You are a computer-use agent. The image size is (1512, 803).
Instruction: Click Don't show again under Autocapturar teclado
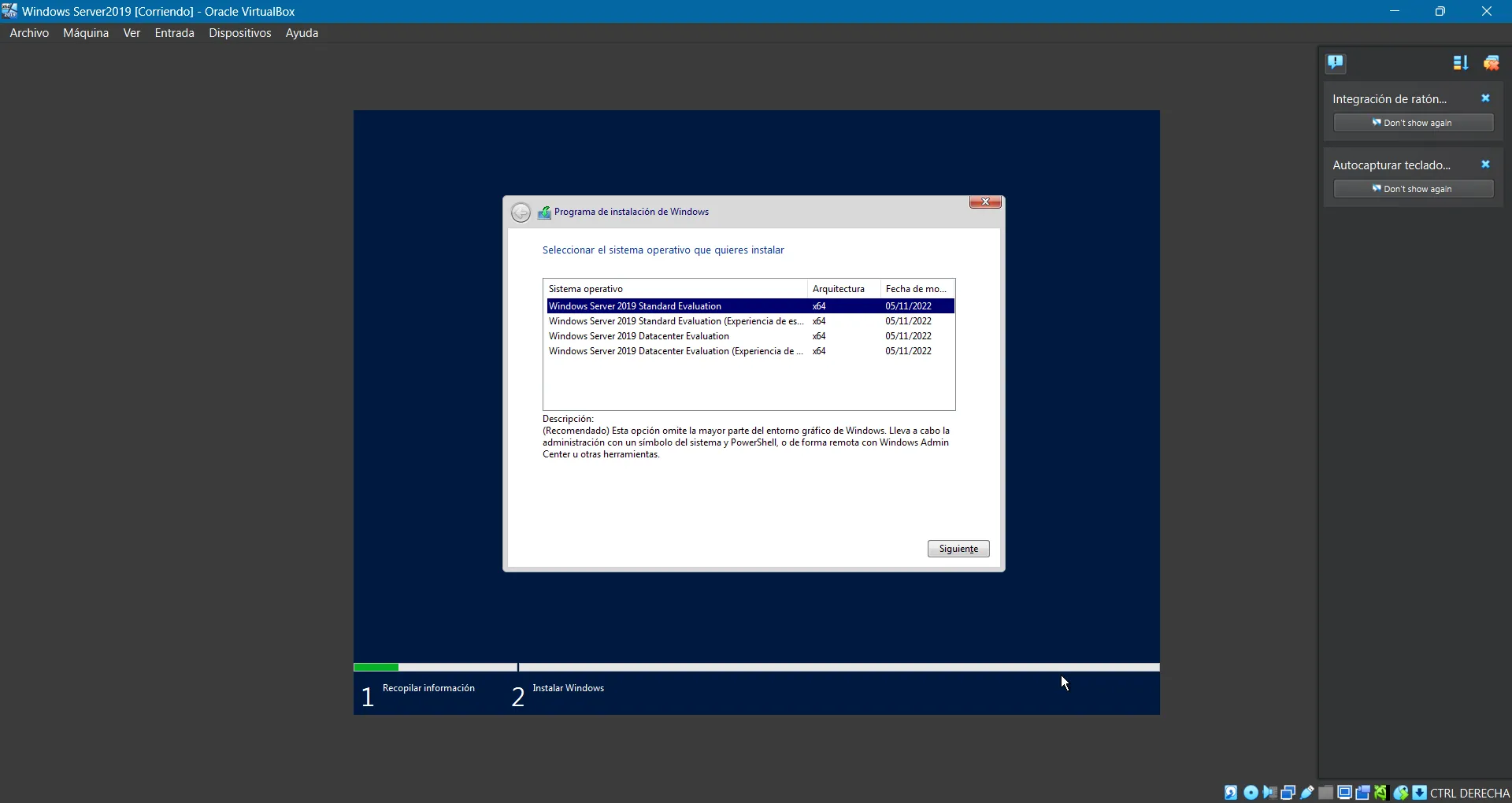(1414, 189)
